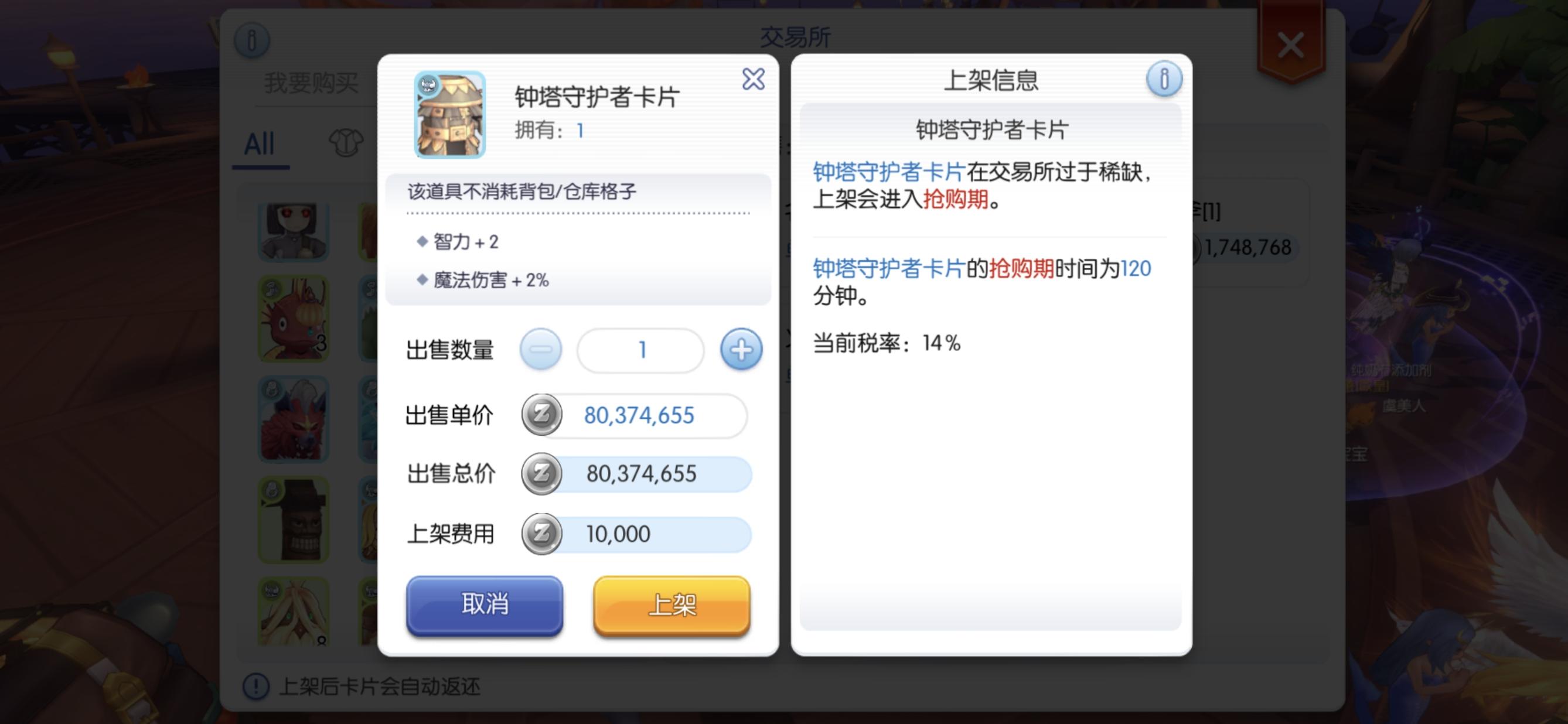Open info icon in 上架信息 panel

click(x=1164, y=79)
